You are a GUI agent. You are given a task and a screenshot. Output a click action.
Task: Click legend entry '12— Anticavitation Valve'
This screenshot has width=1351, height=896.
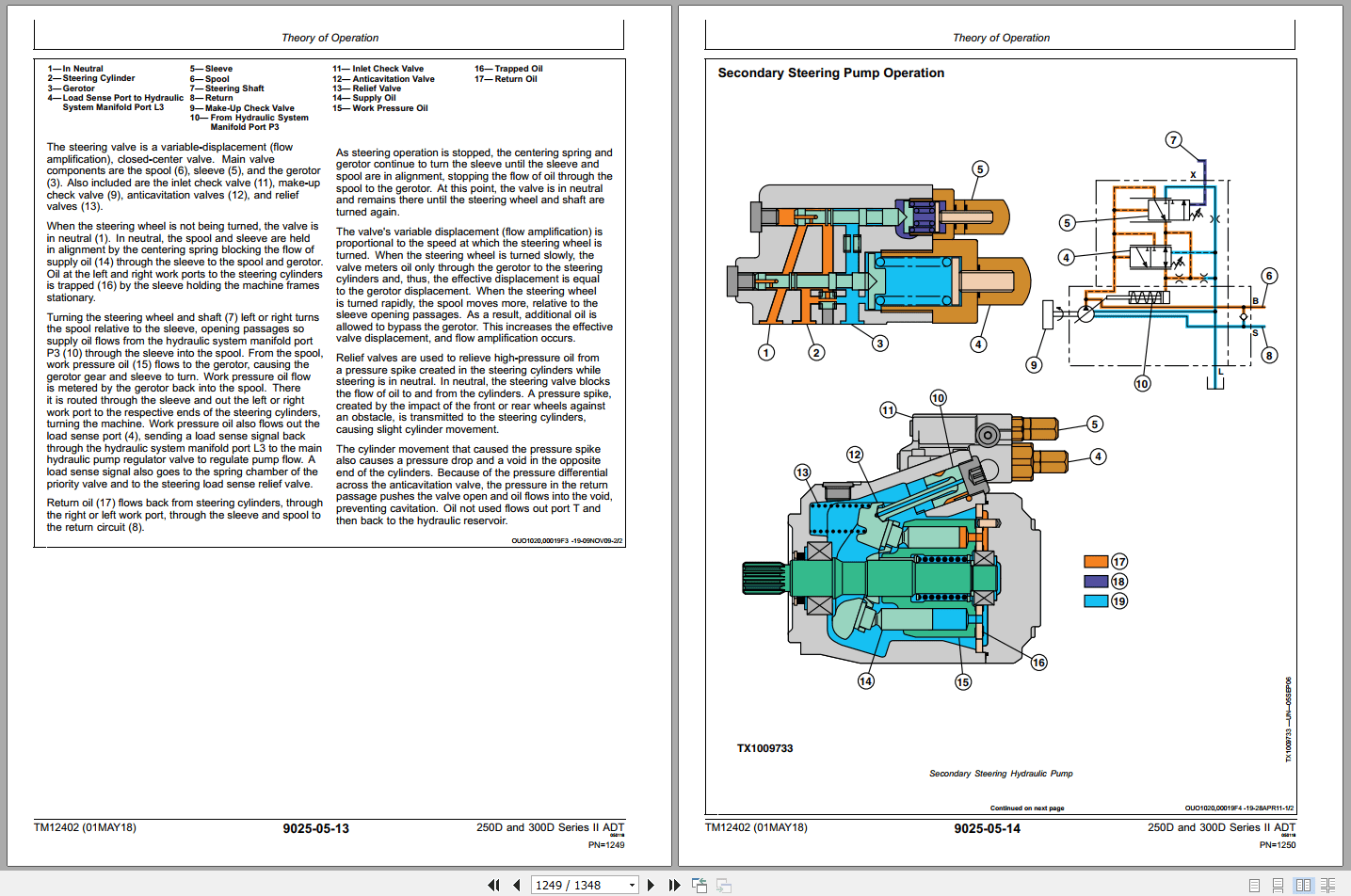click(383, 79)
